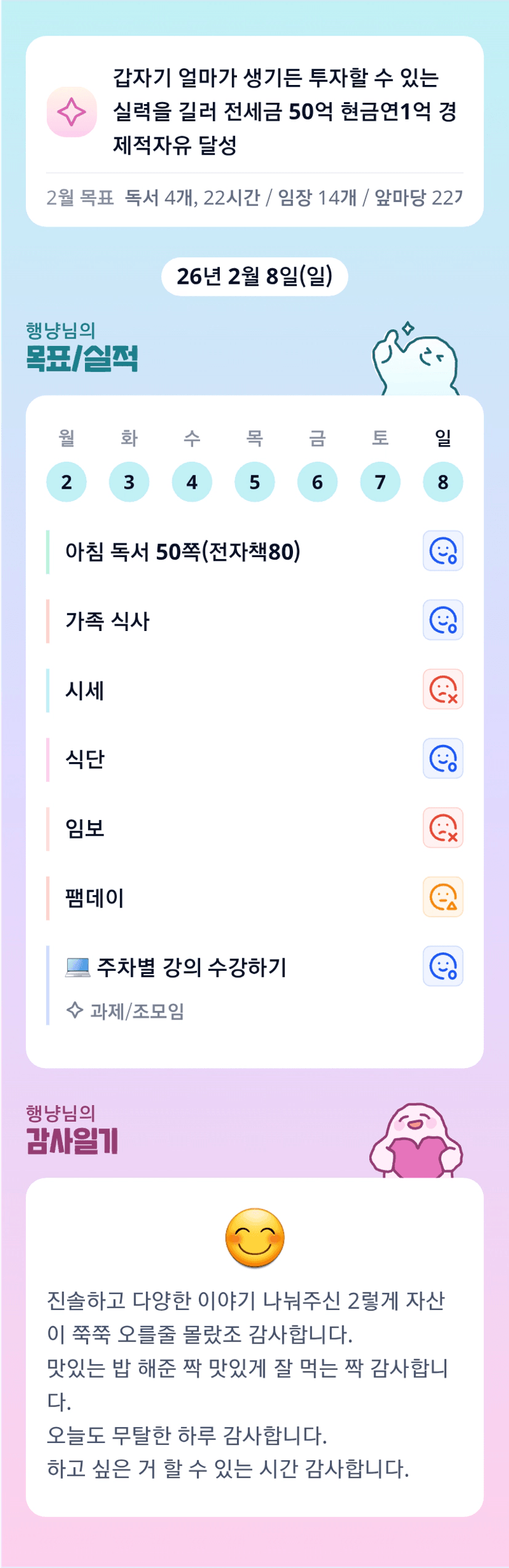Image resolution: width=509 pixels, height=1568 pixels.
Task: Open the 26년 2월 8일(일) date selector
Action: pos(254,276)
